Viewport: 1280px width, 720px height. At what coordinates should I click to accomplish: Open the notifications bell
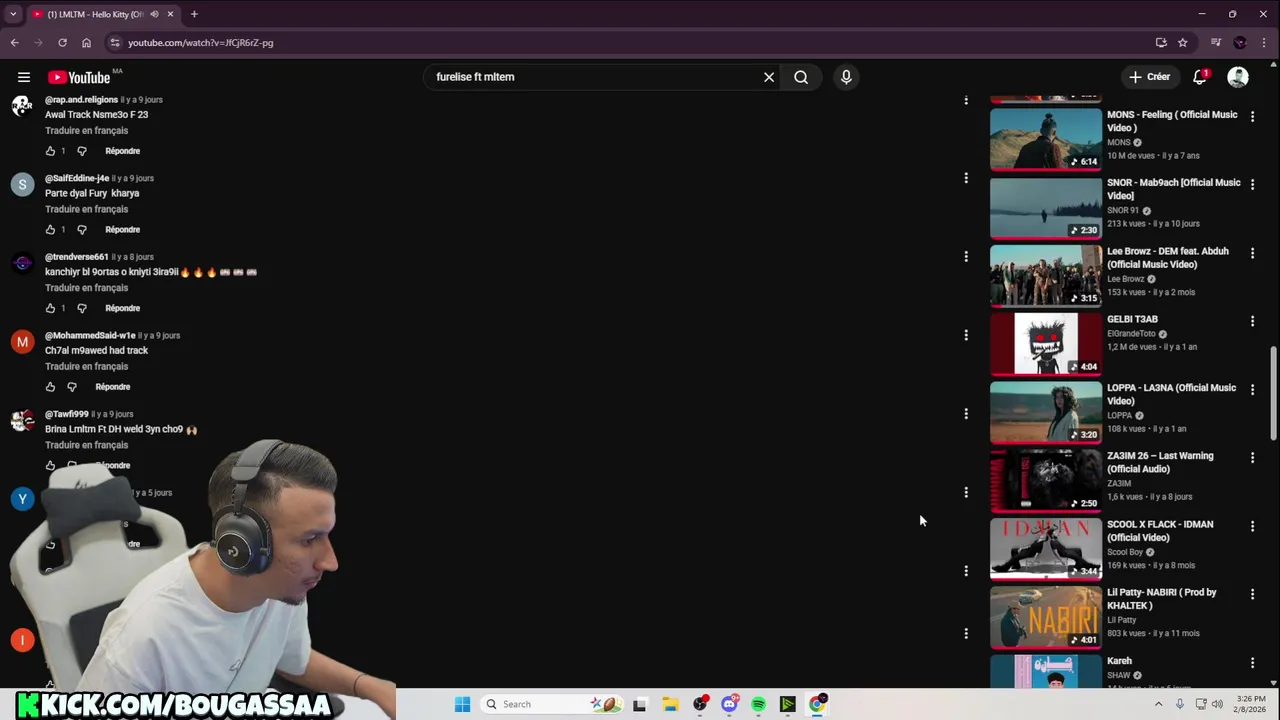pyautogui.click(x=1200, y=77)
